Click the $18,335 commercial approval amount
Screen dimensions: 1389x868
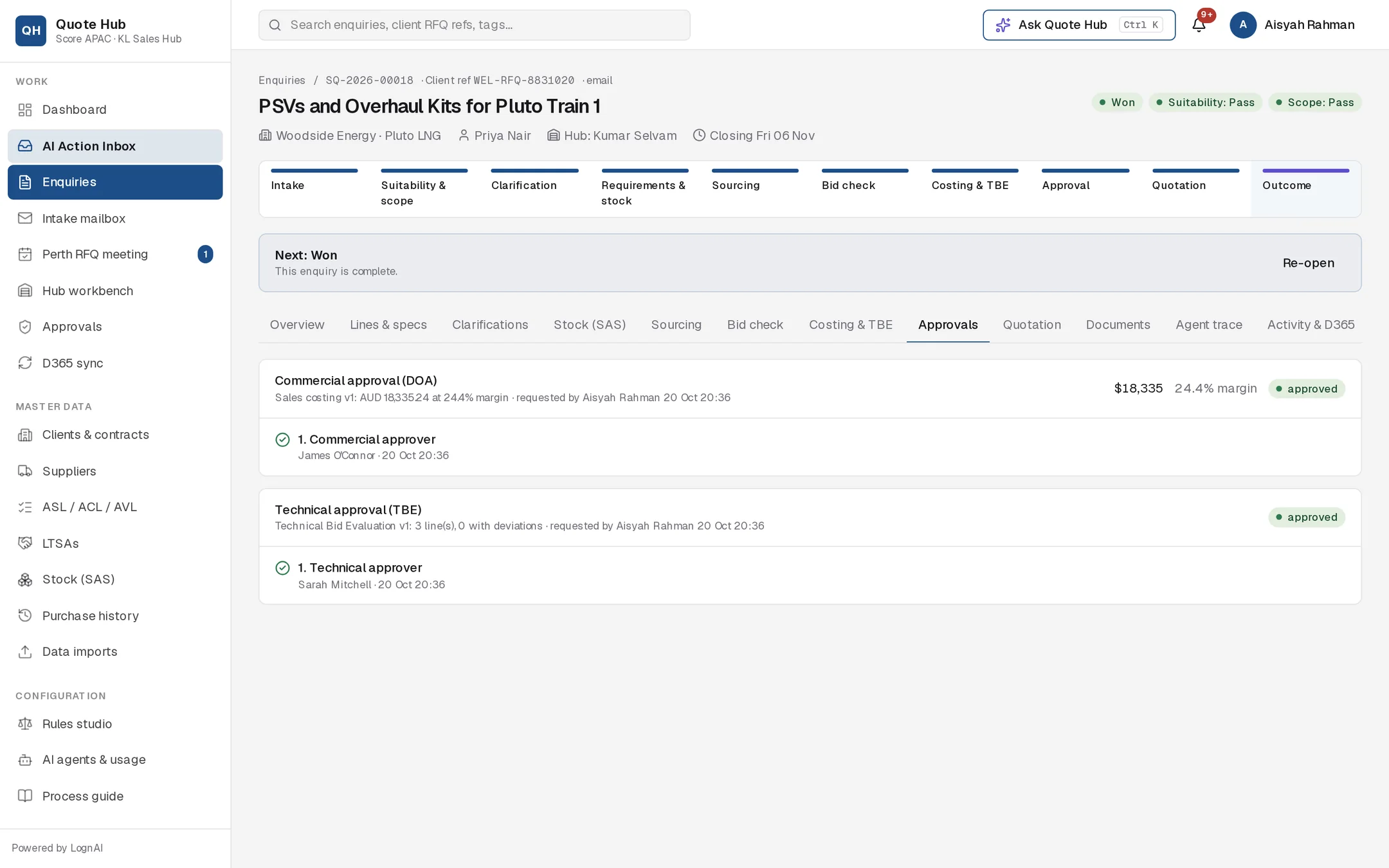[x=1138, y=388]
